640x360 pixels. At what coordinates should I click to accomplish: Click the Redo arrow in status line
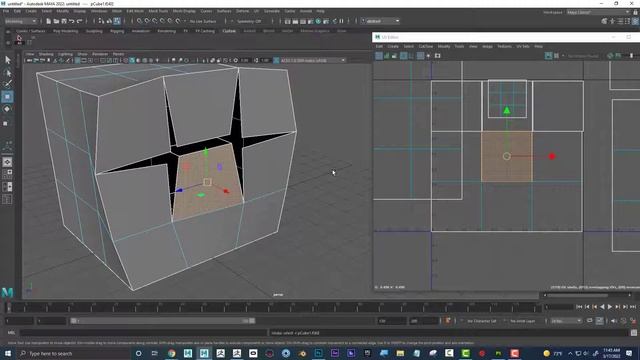point(80,21)
